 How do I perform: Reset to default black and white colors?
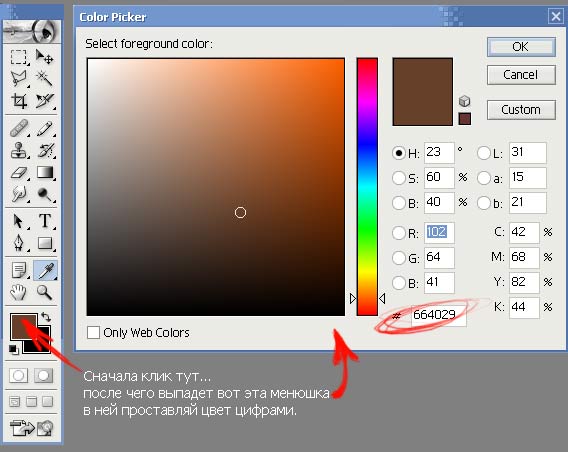click(13, 350)
